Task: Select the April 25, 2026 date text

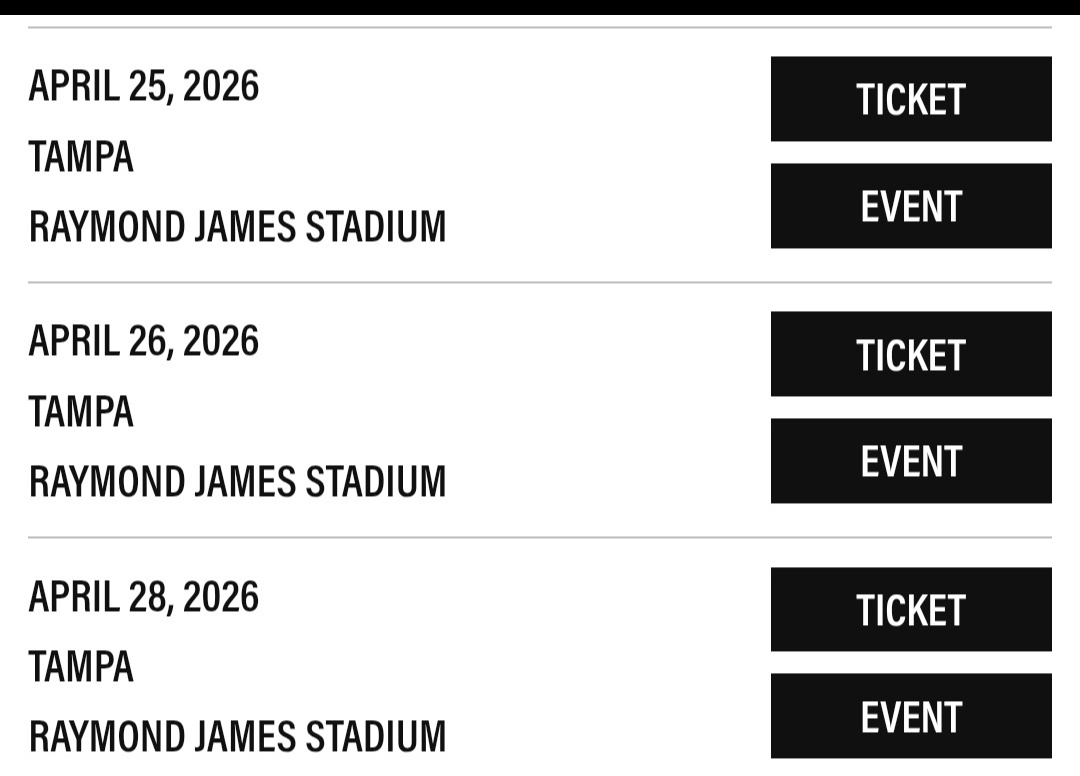Action: pyautogui.click(x=143, y=87)
